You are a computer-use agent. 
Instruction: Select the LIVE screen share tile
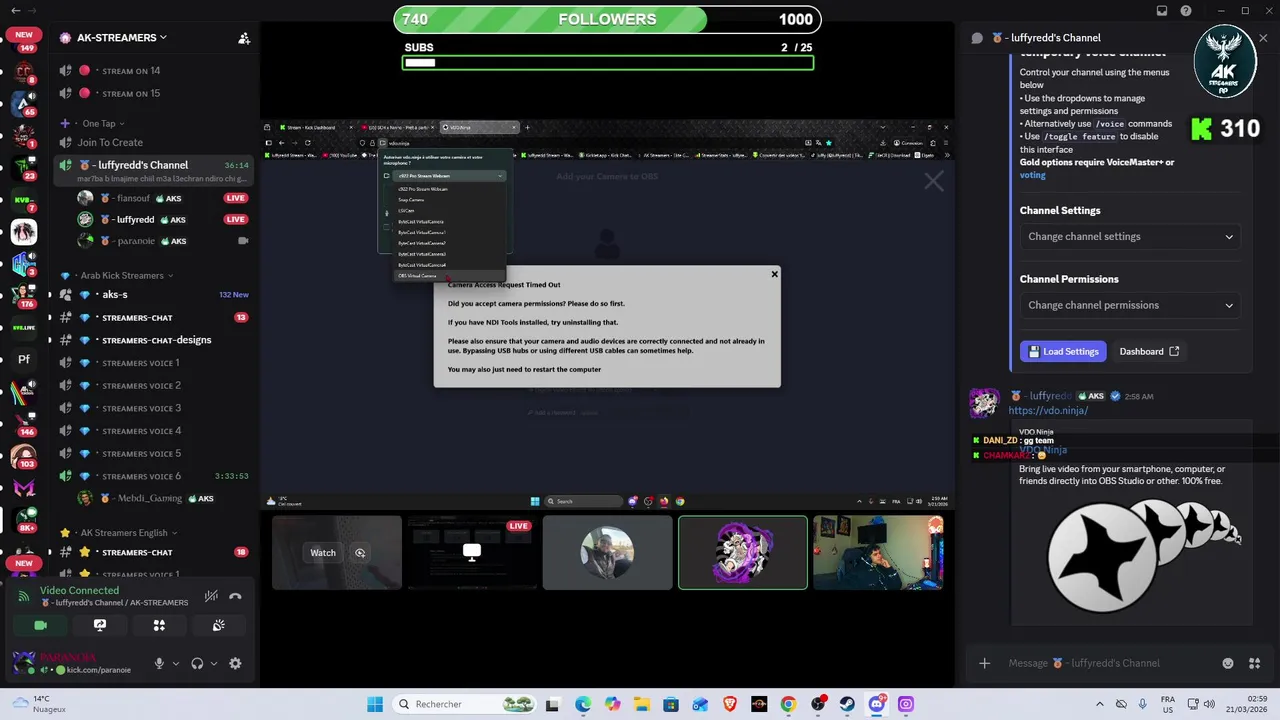click(x=472, y=552)
